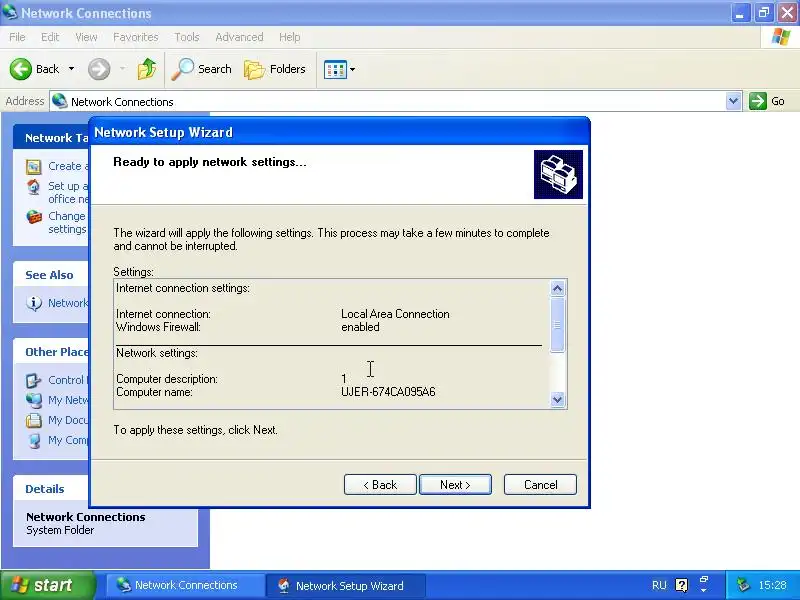Click the See Also panel header
800x600 pixels.
pyautogui.click(x=49, y=275)
